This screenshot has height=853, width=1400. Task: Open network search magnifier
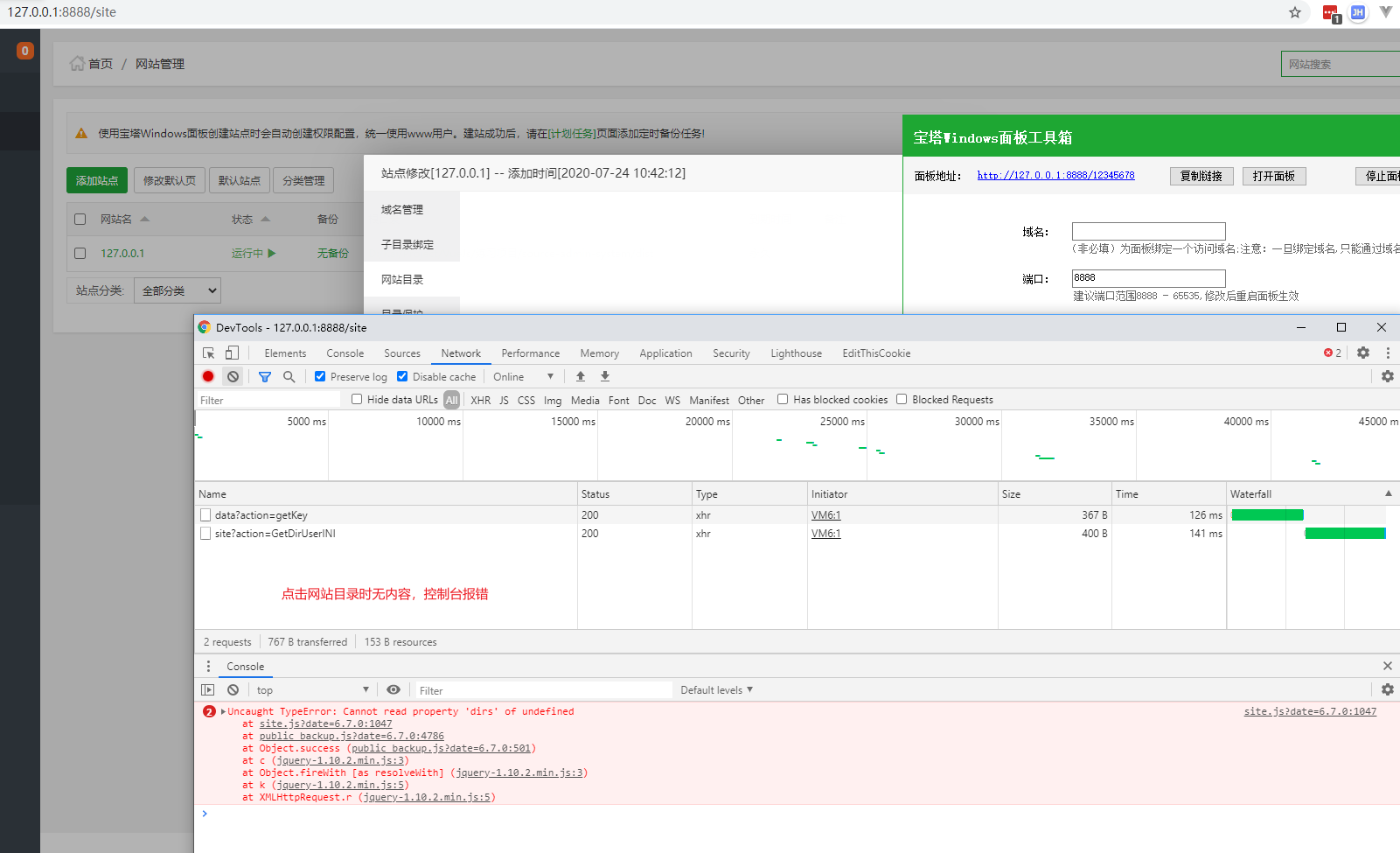289,376
